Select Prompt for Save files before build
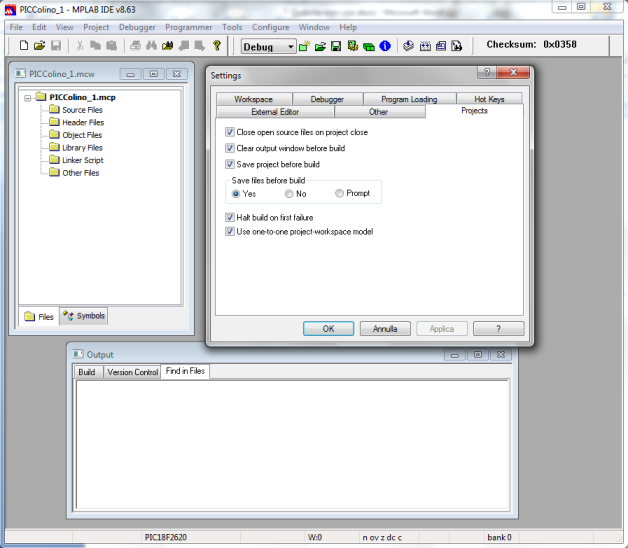The image size is (628, 548). pos(339,193)
